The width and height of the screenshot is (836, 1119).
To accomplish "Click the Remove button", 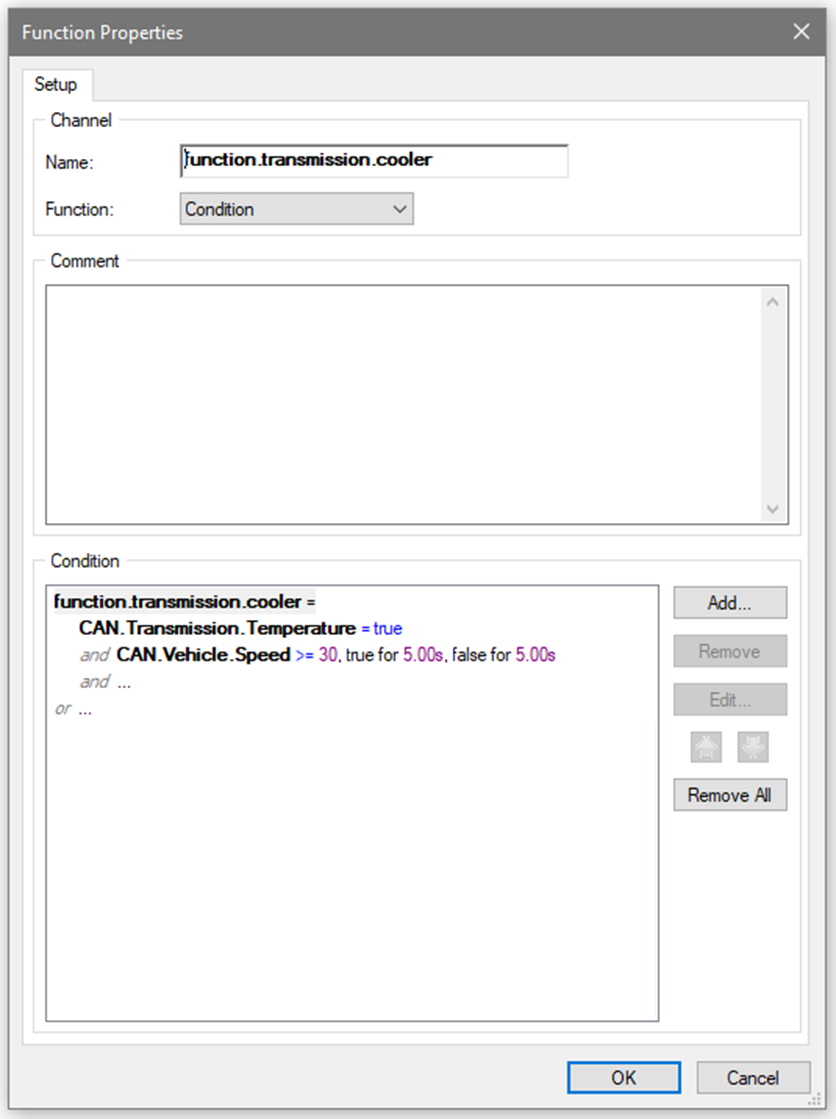I will pyautogui.click(x=729, y=651).
